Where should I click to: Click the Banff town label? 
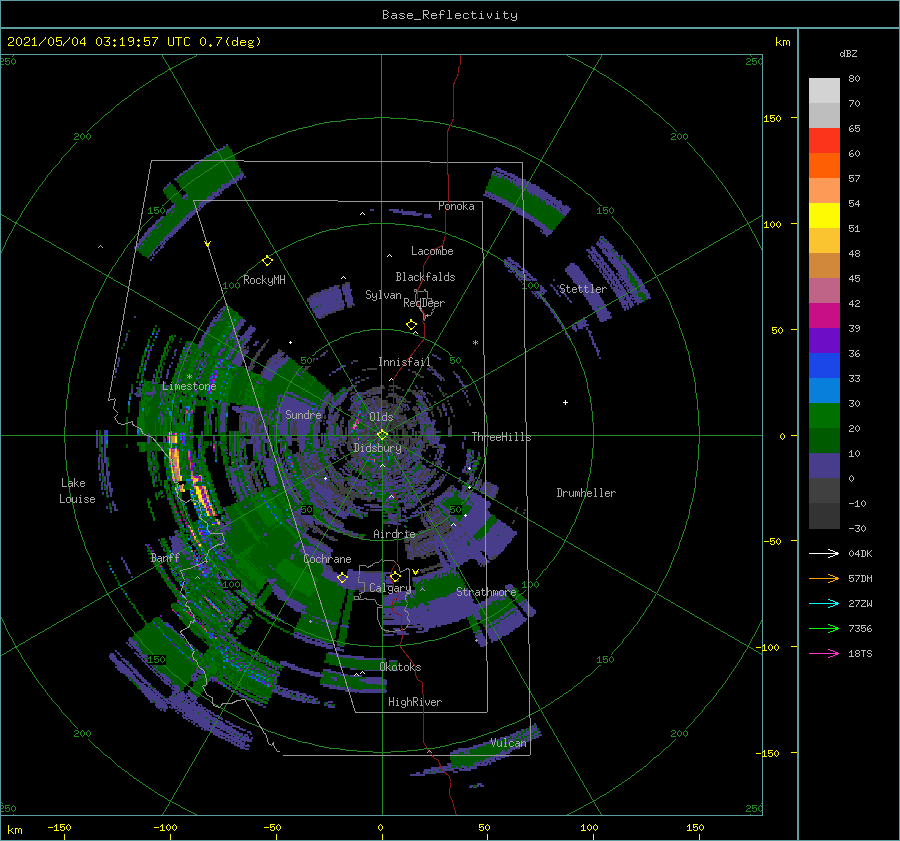point(165,558)
